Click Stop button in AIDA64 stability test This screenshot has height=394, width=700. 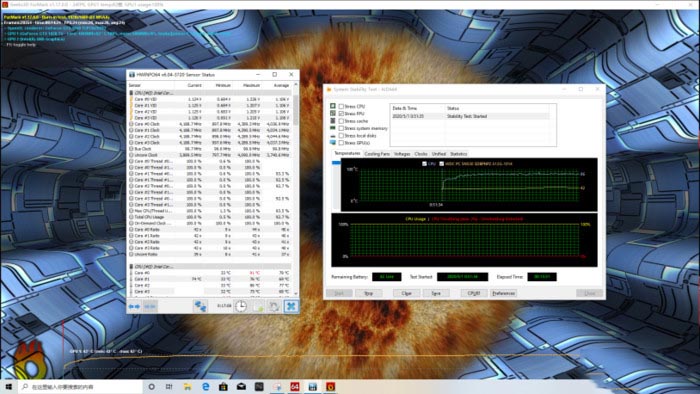[x=368, y=294]
